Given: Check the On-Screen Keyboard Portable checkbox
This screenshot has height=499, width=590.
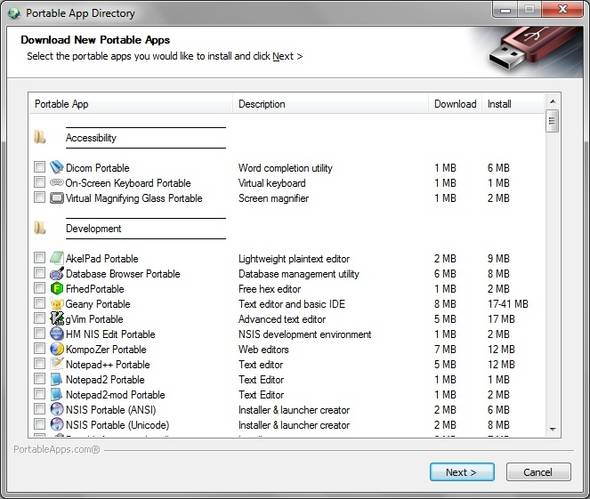Looking at the screenshot, I should click(x=40, y=183).
